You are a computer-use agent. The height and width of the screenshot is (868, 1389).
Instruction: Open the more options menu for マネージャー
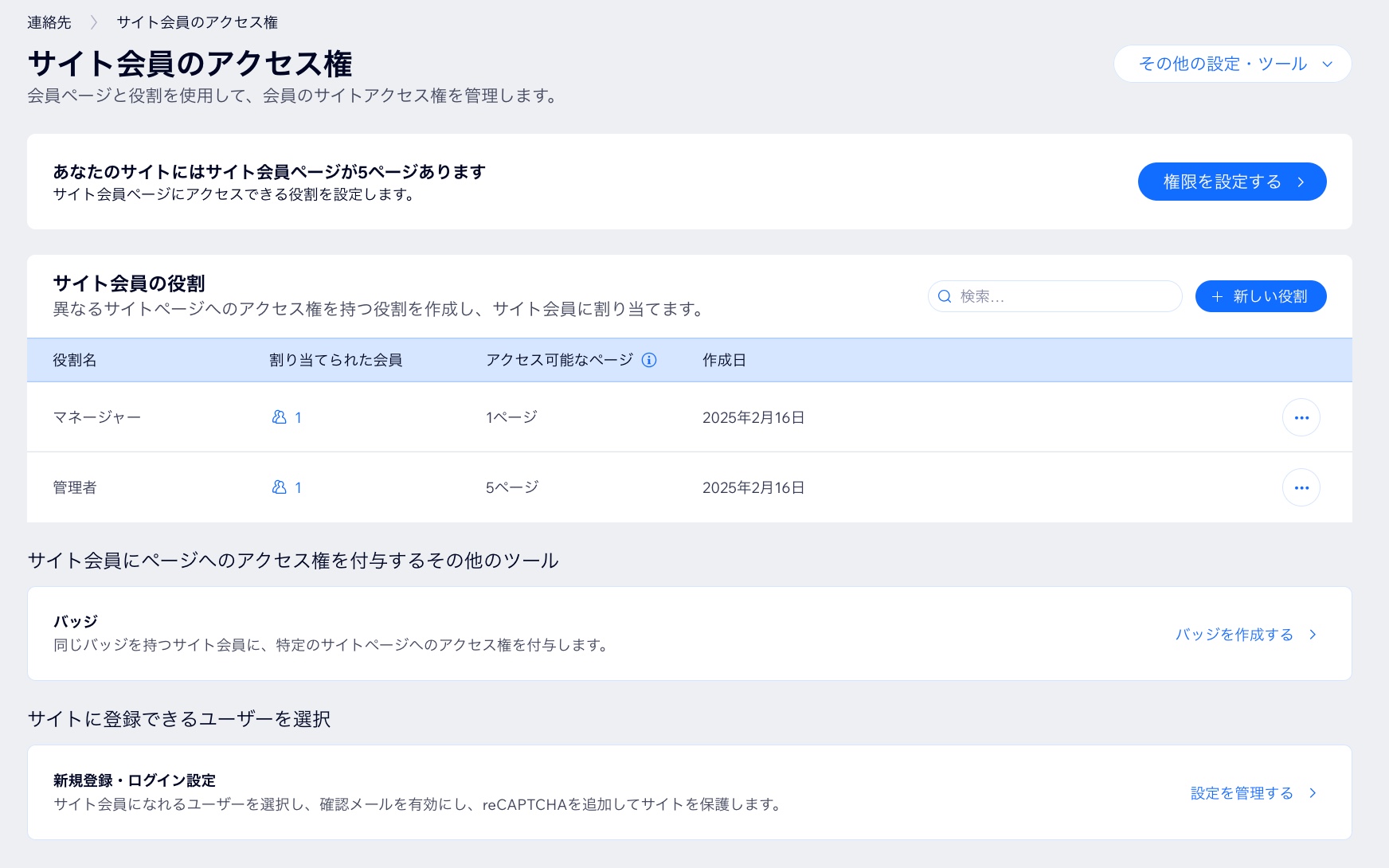coord(1301,416)
